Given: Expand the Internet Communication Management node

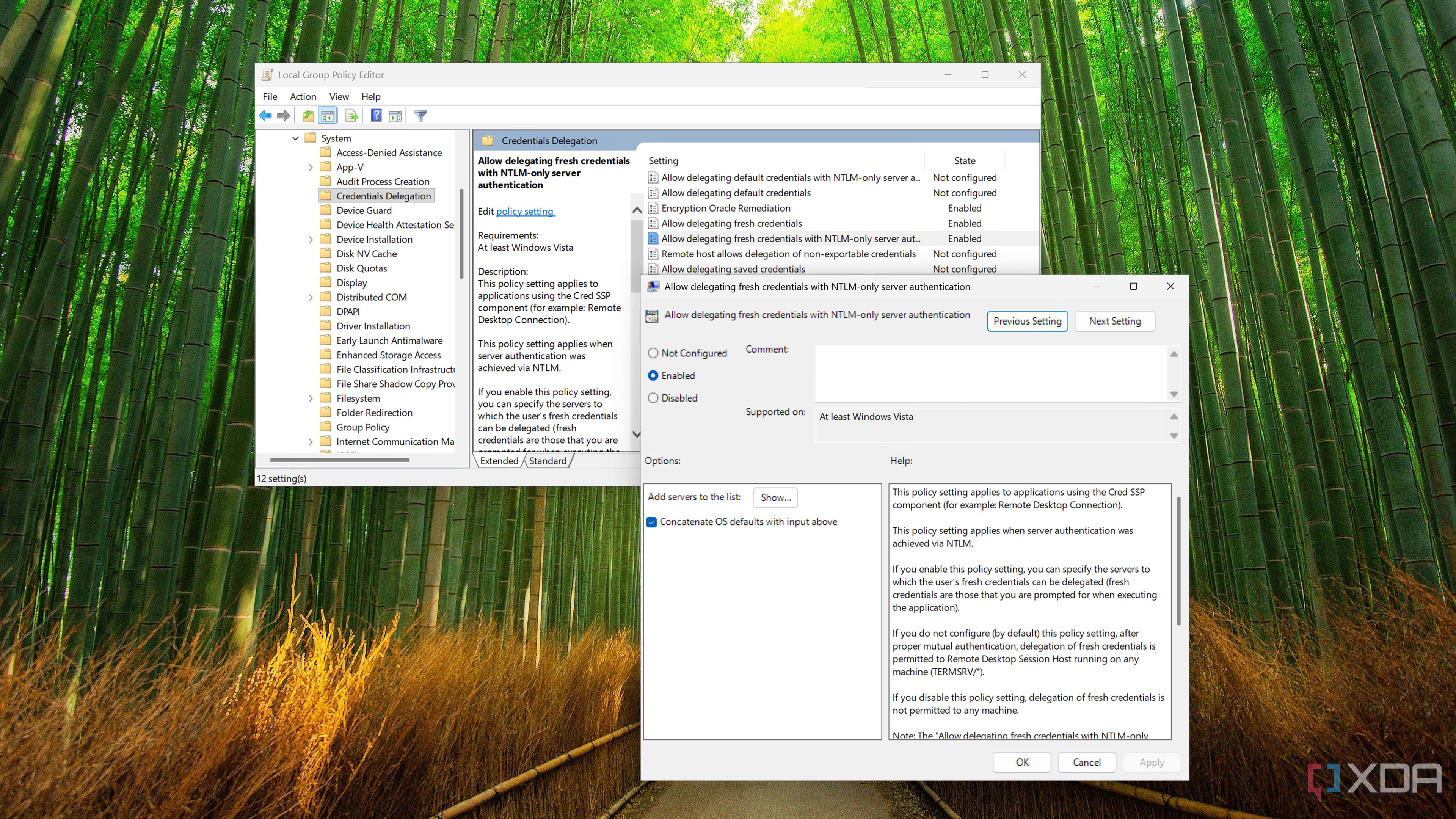Looking at the screenshot, I should pos(310,442).
